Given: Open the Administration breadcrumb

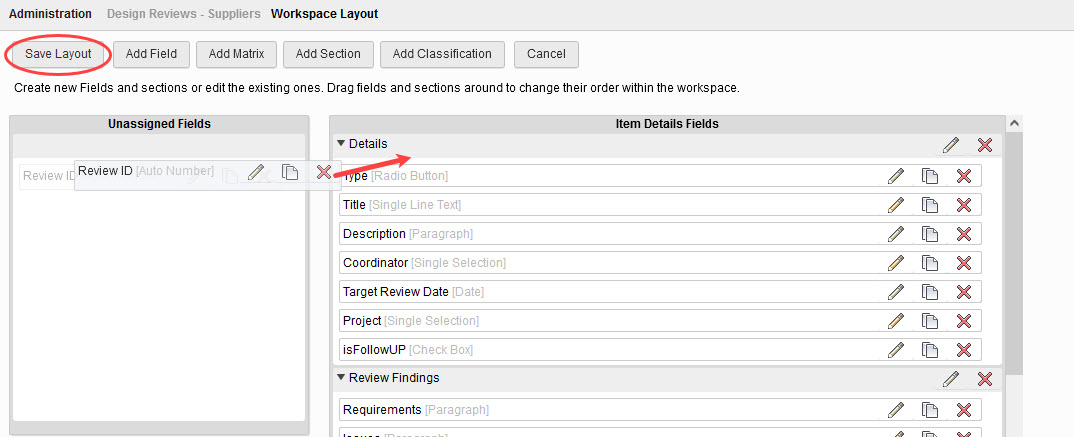Looking at the screenshot, I should 50,14.
